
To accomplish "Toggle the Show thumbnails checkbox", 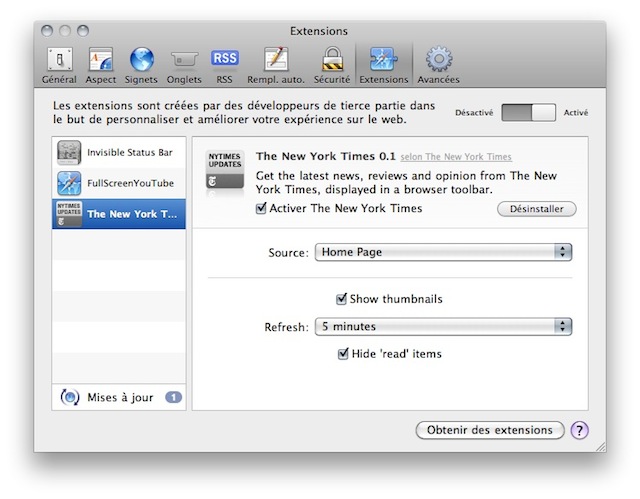I will click(x=341, y=299).
